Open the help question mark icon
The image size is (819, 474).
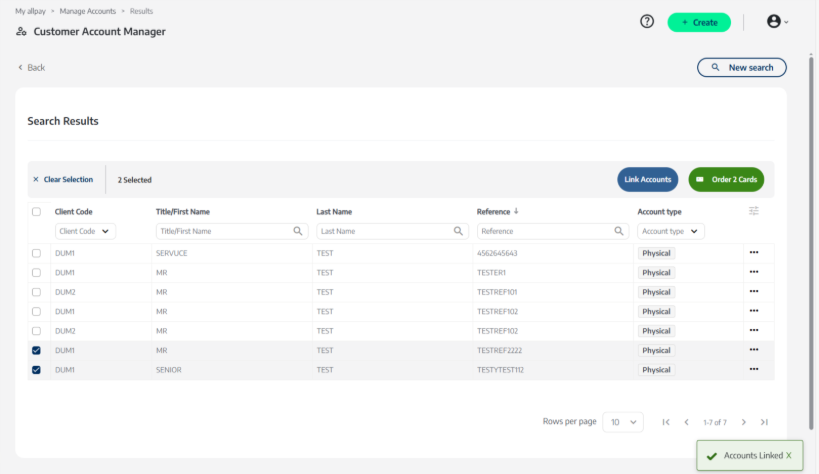pos(647,21)
